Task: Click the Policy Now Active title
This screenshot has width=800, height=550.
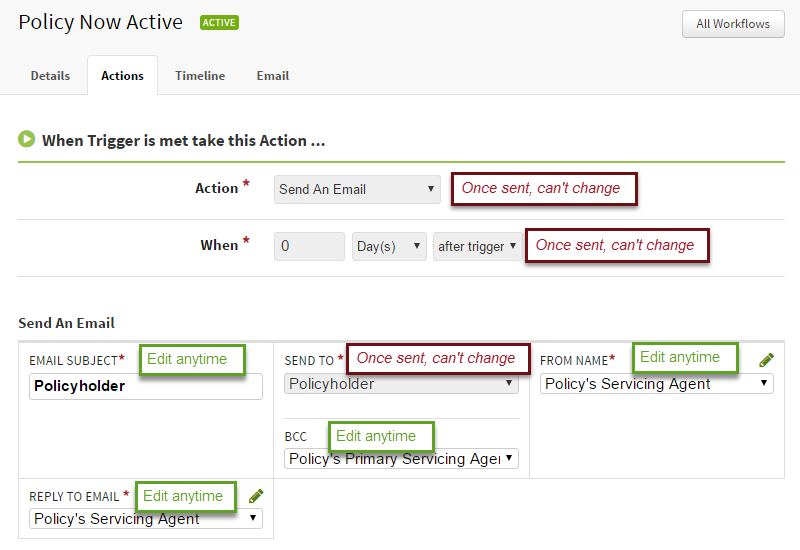Action: click(x=101, y=22)
